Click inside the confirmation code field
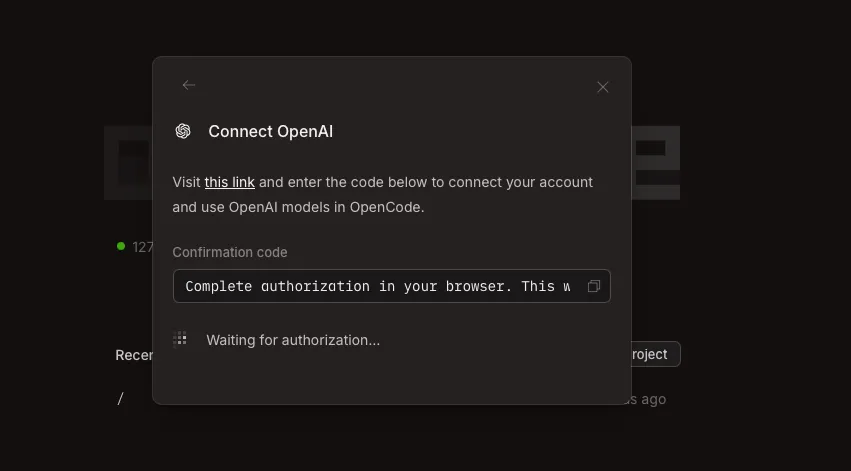851x471 pixels. (x=378, y=286)
